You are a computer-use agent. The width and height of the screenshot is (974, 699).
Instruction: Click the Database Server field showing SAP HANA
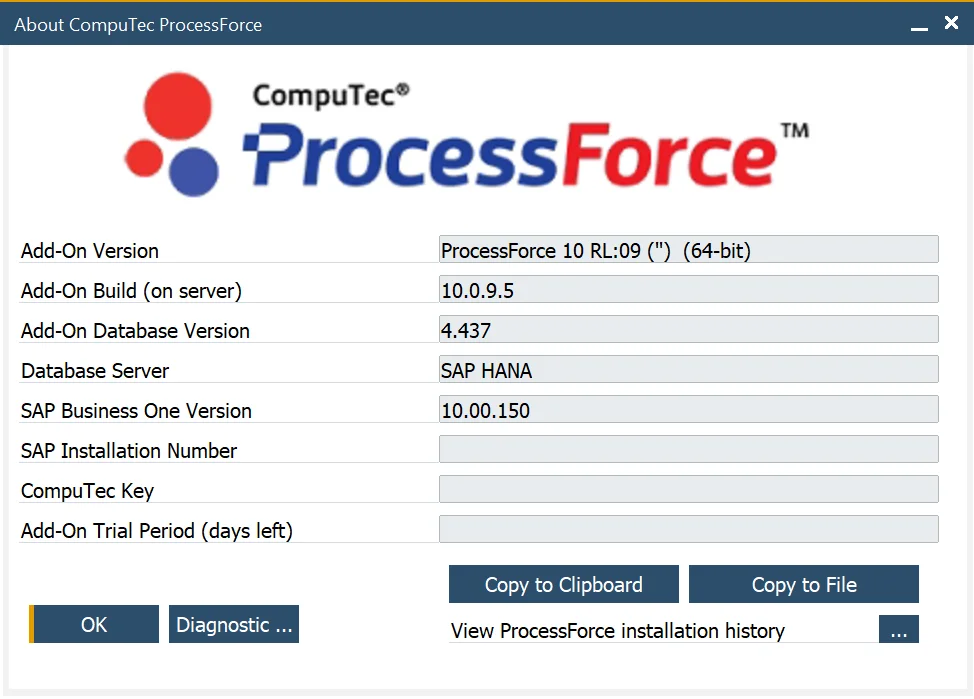pos(688,369)
